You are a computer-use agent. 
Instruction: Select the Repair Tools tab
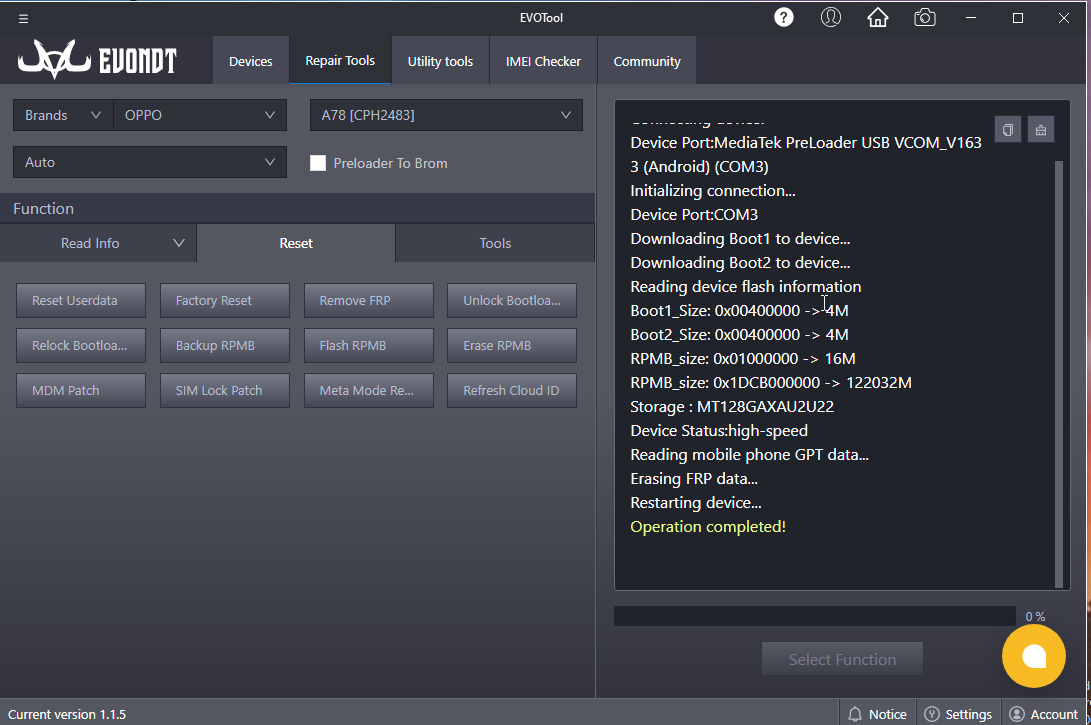340,61
